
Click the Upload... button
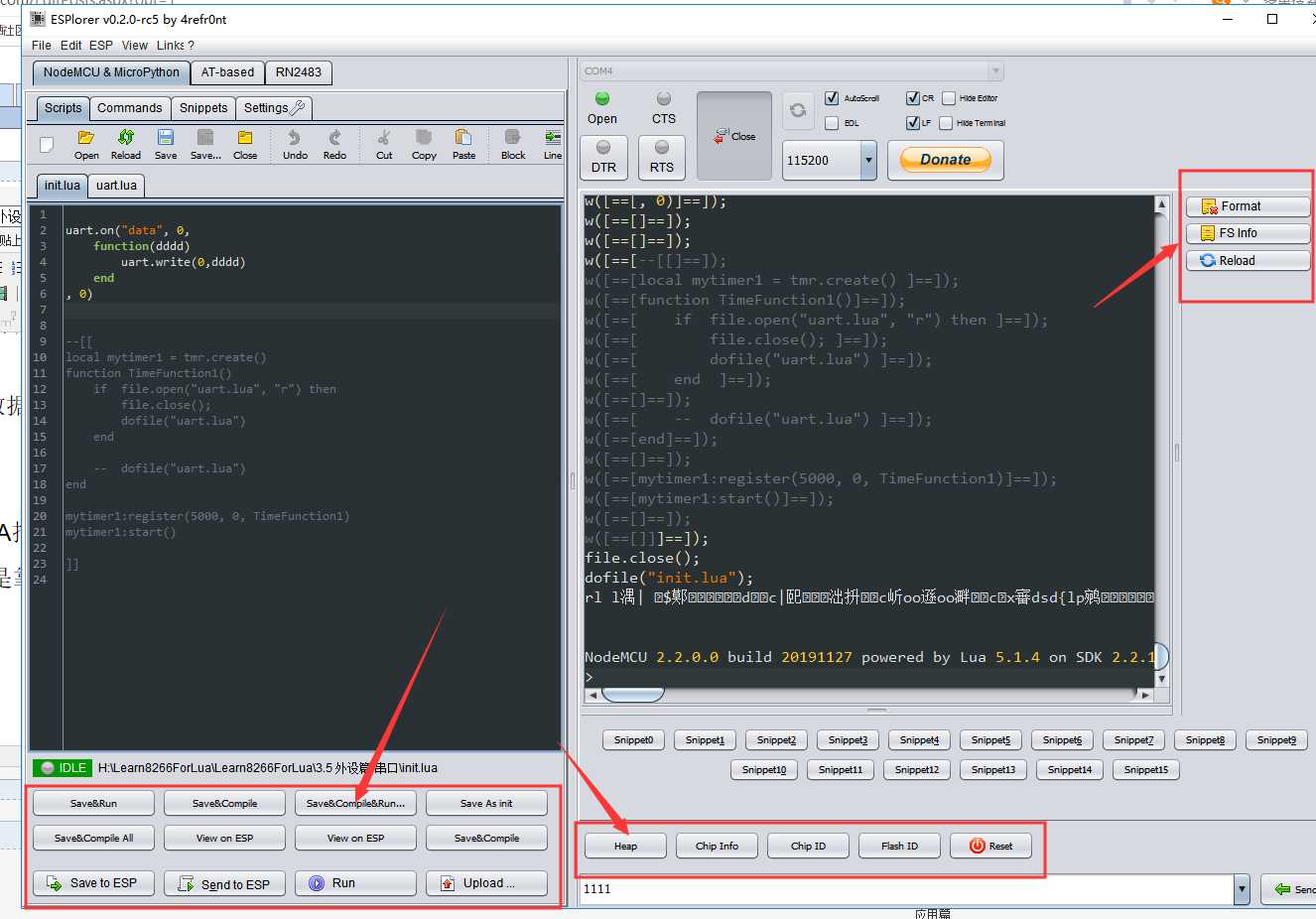486,883
